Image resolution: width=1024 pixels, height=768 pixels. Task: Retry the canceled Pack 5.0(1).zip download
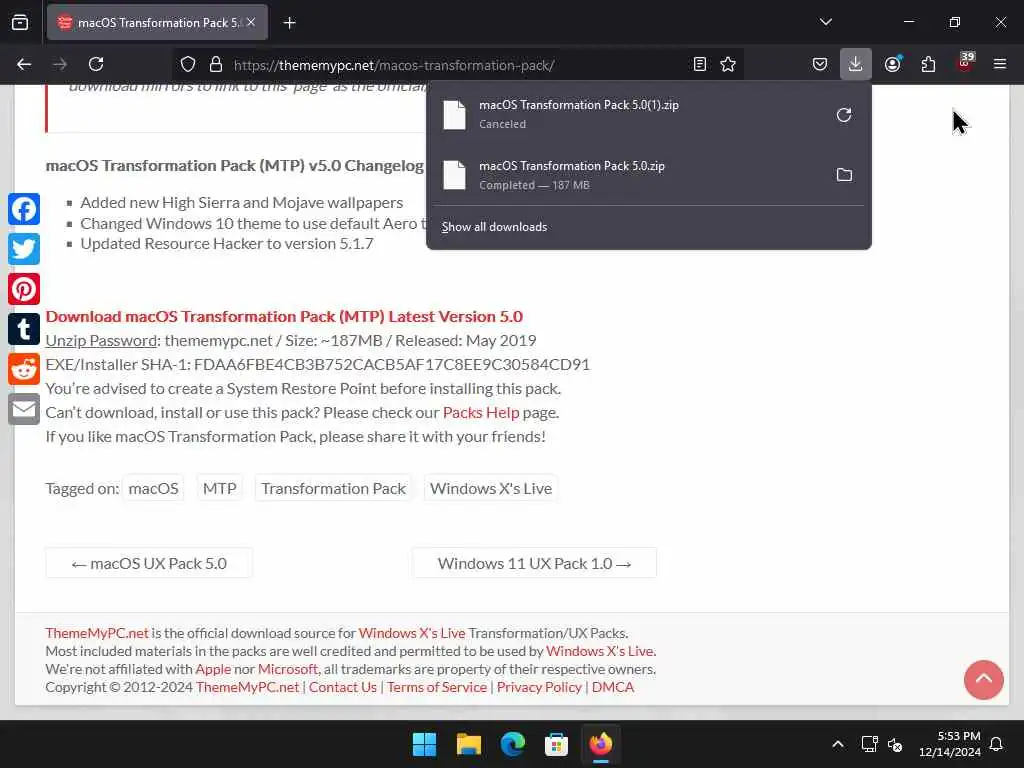[844, 115]
